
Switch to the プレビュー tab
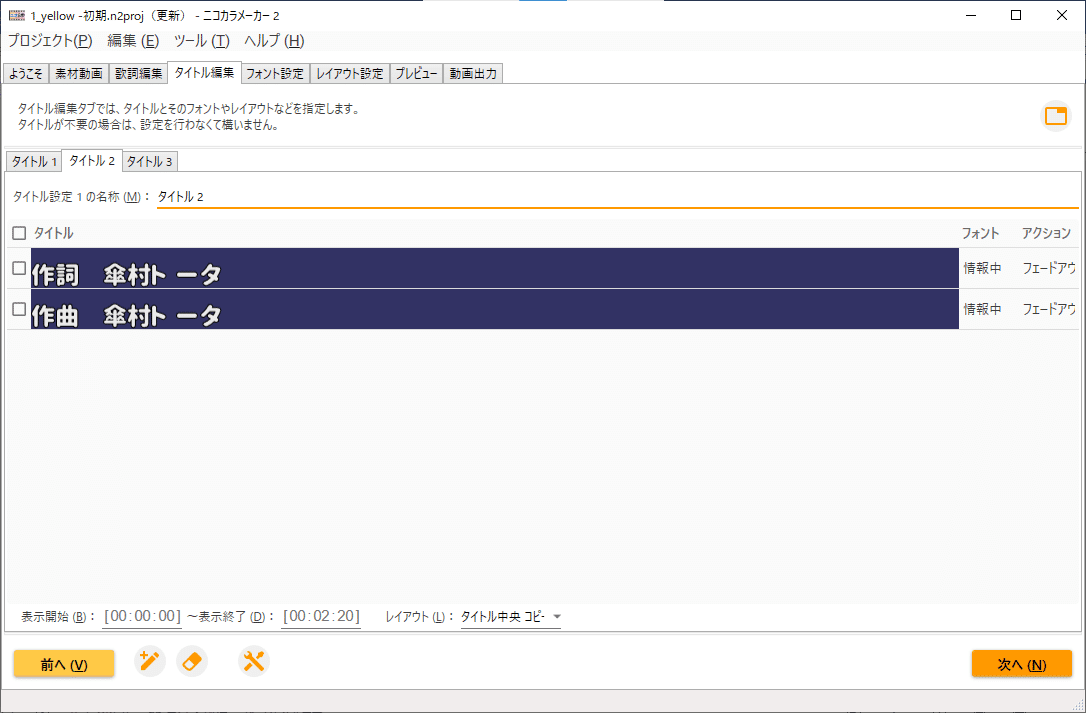tap(416, 72)
